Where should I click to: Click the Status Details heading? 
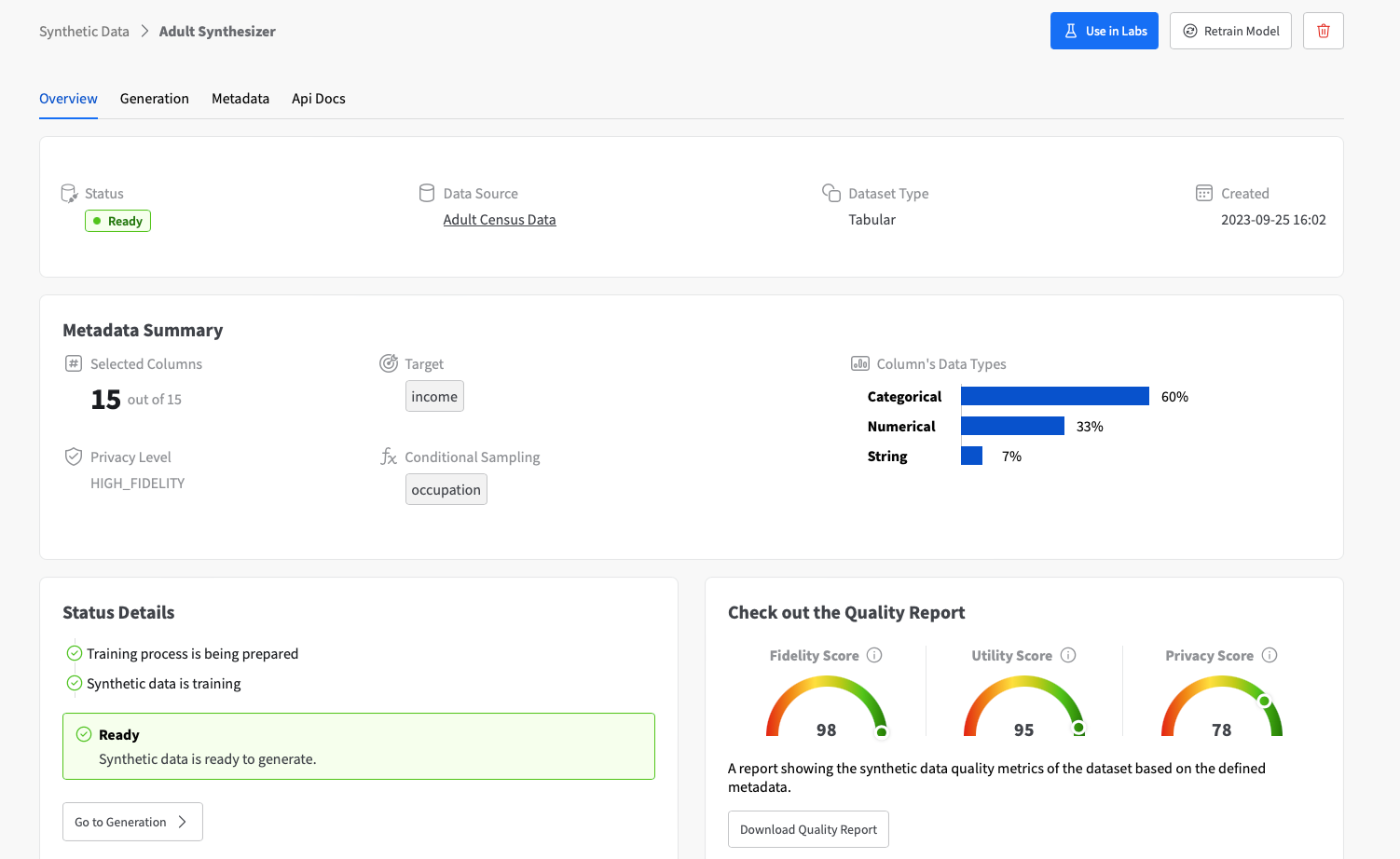pos(118,613)
